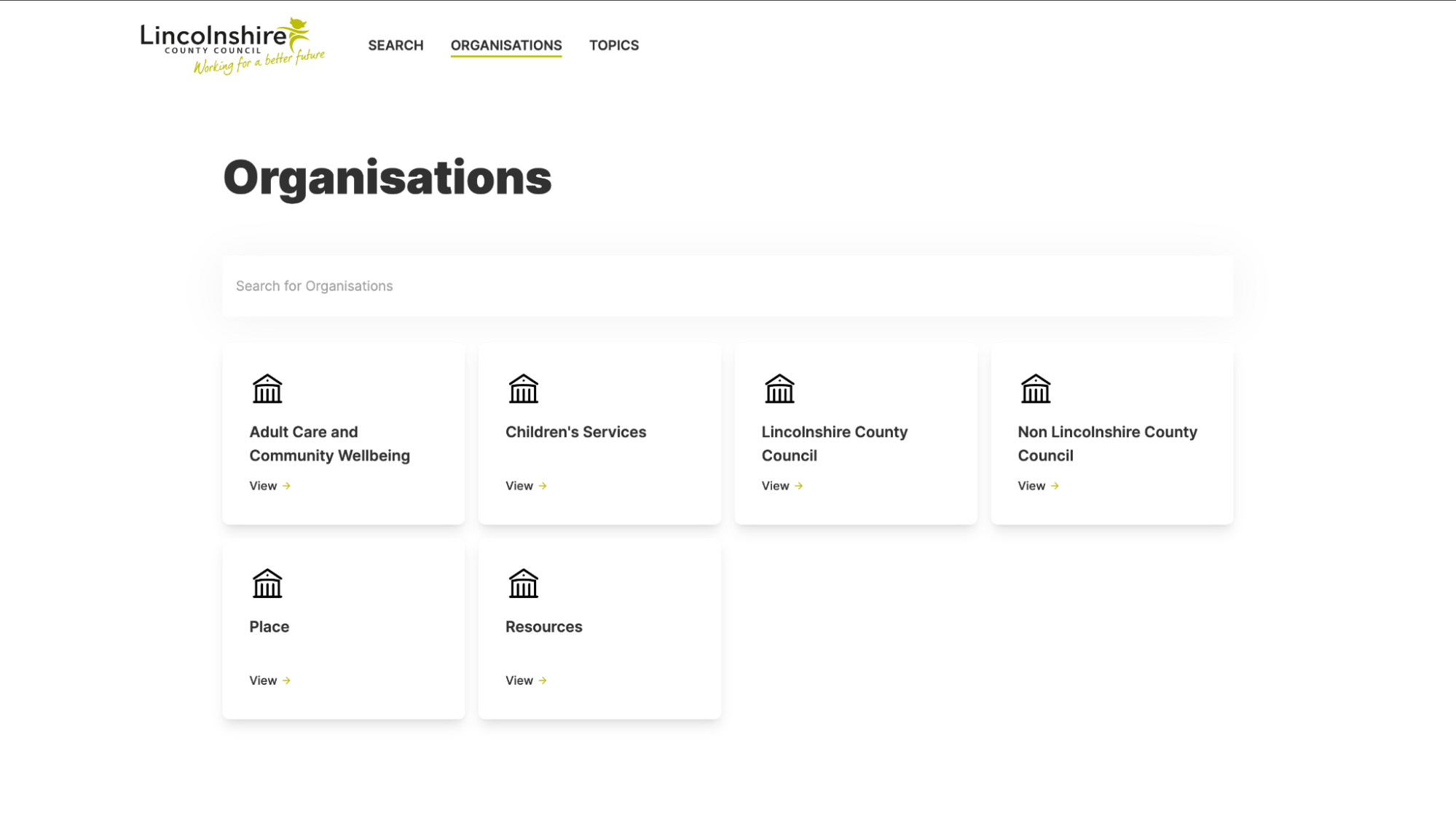Click building icon on Resources card
The width and height of the screenshot is (1456, 837).
[x=523, y=583]
